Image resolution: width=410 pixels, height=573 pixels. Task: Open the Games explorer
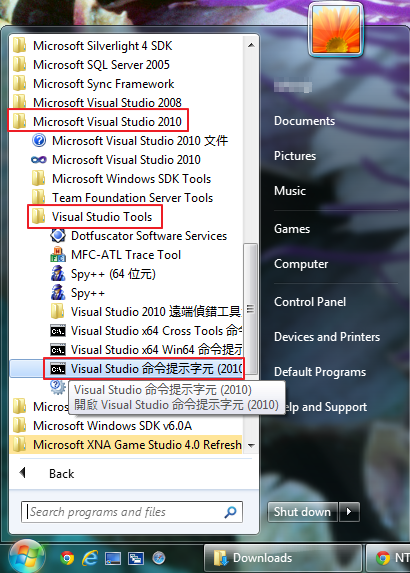[x=292, y=229]
